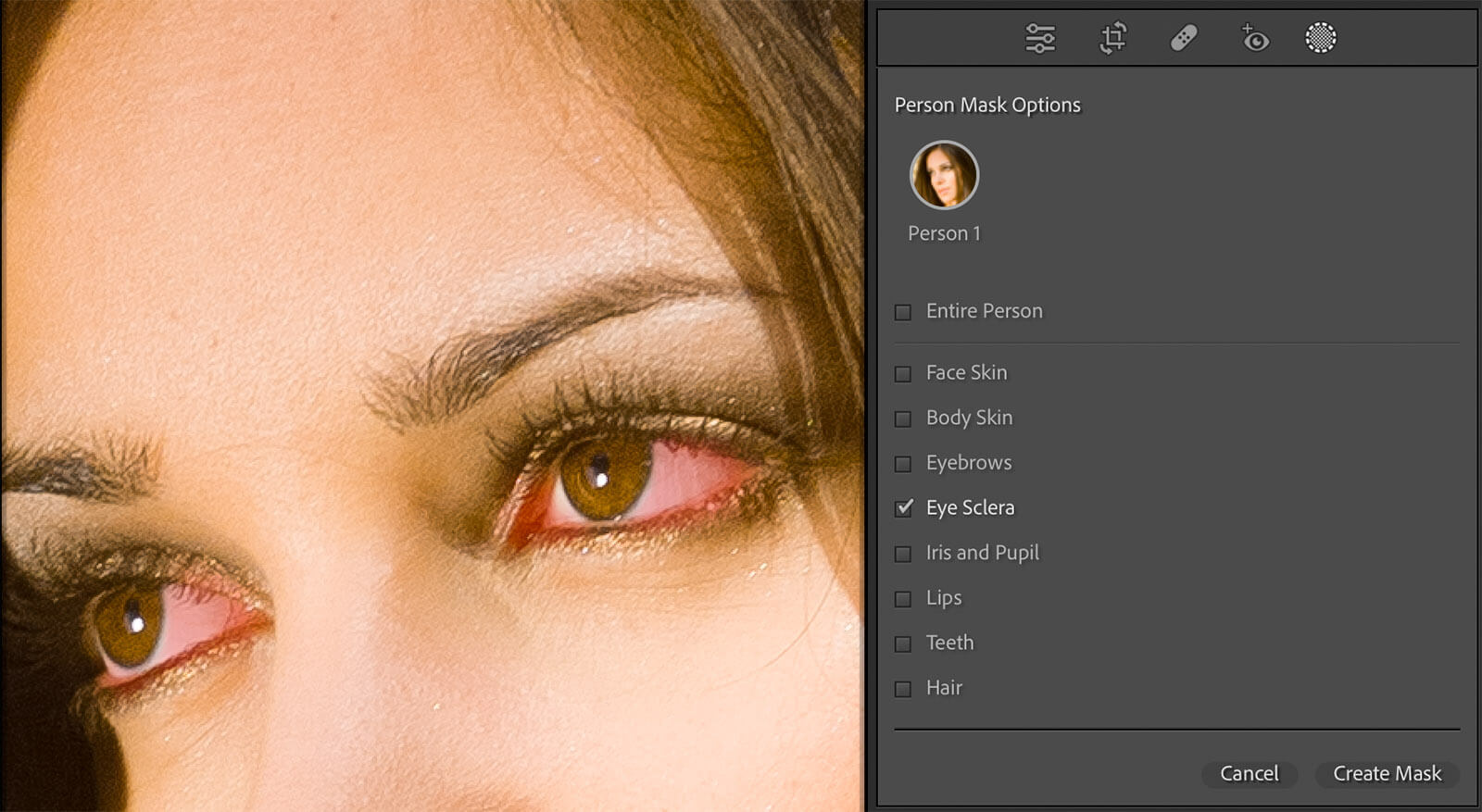Open the Edit sliders panel icon
Screen dimensions: 1482x812
tap(1039, 38)
